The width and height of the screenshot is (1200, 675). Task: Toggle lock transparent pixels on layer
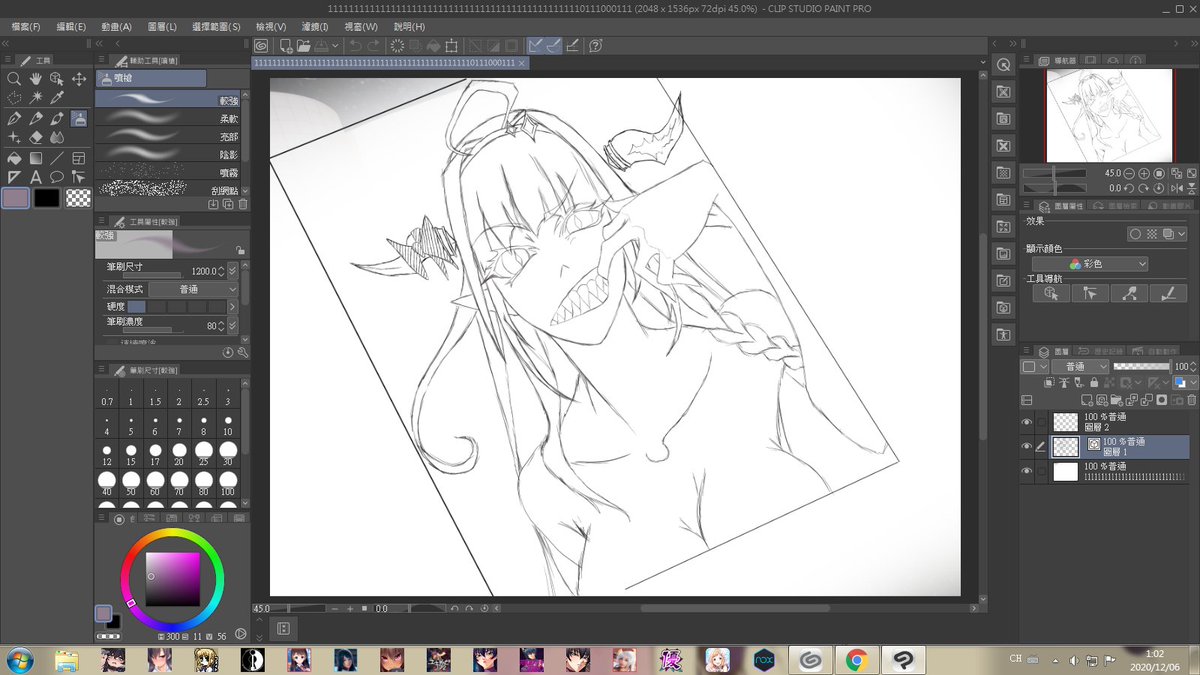point(1108,382)
